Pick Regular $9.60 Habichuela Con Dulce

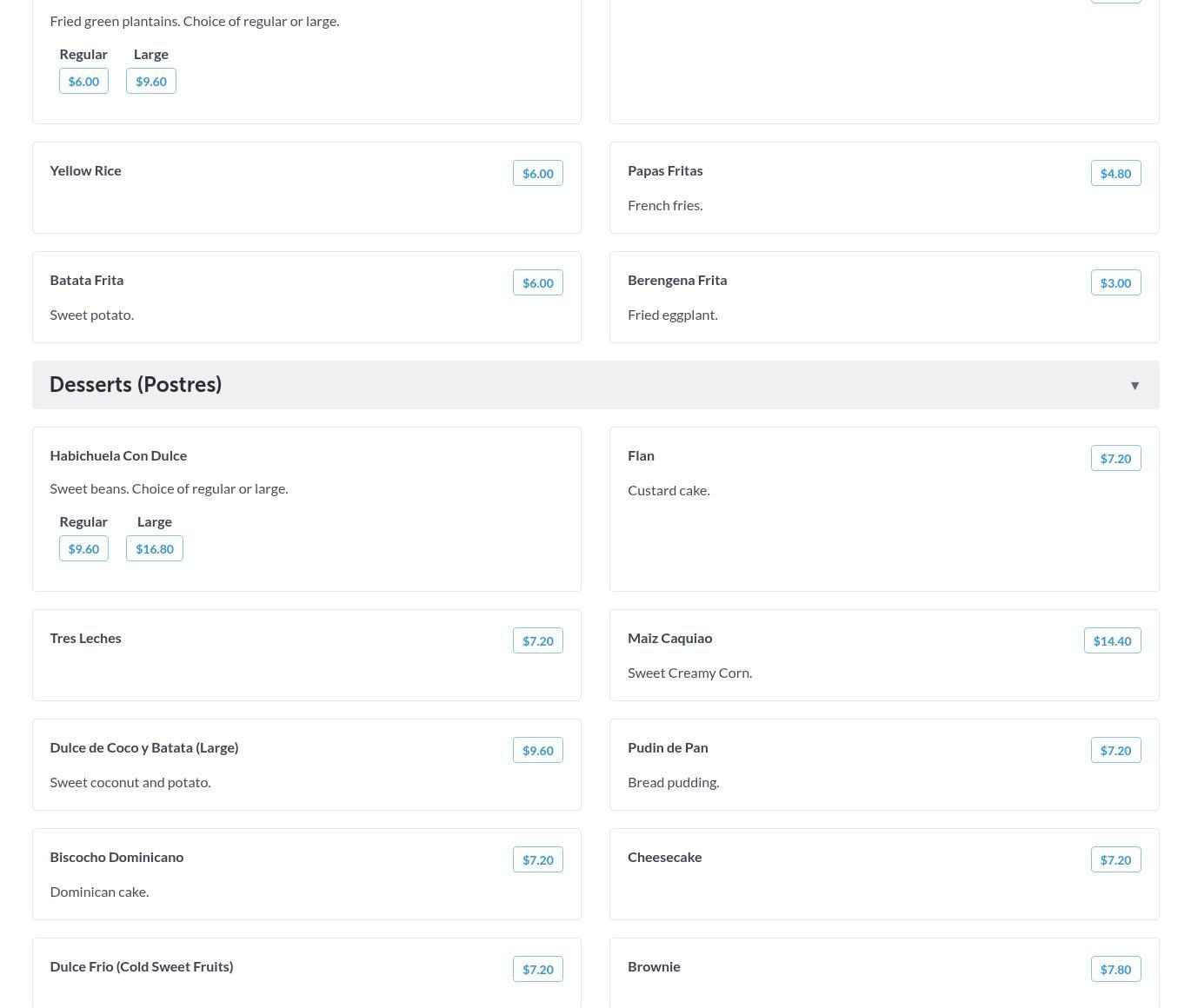(x=83, y=548)
